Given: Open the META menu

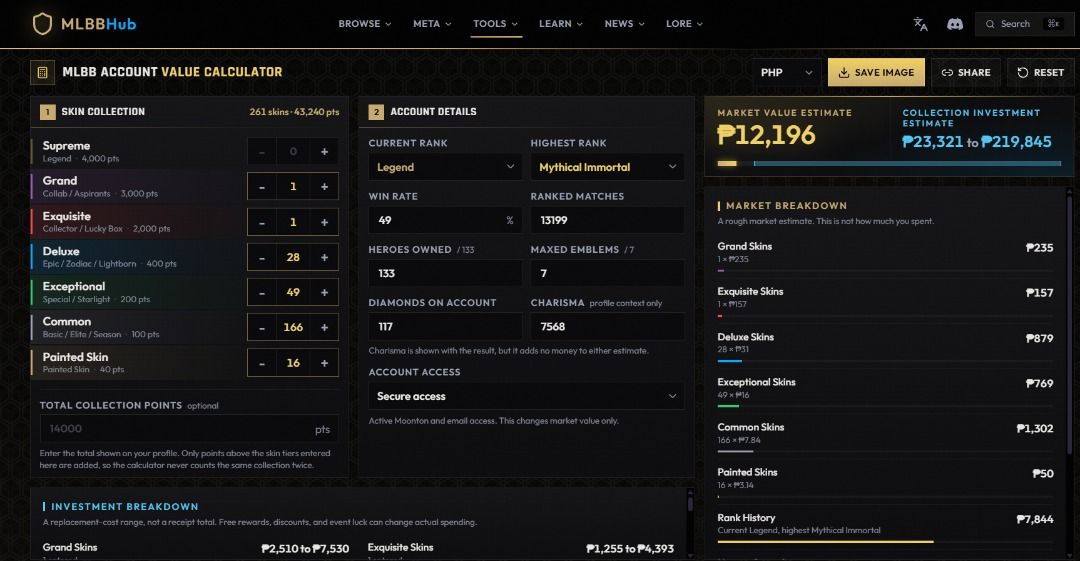Looking at the screenshot, I should point(432,23).
